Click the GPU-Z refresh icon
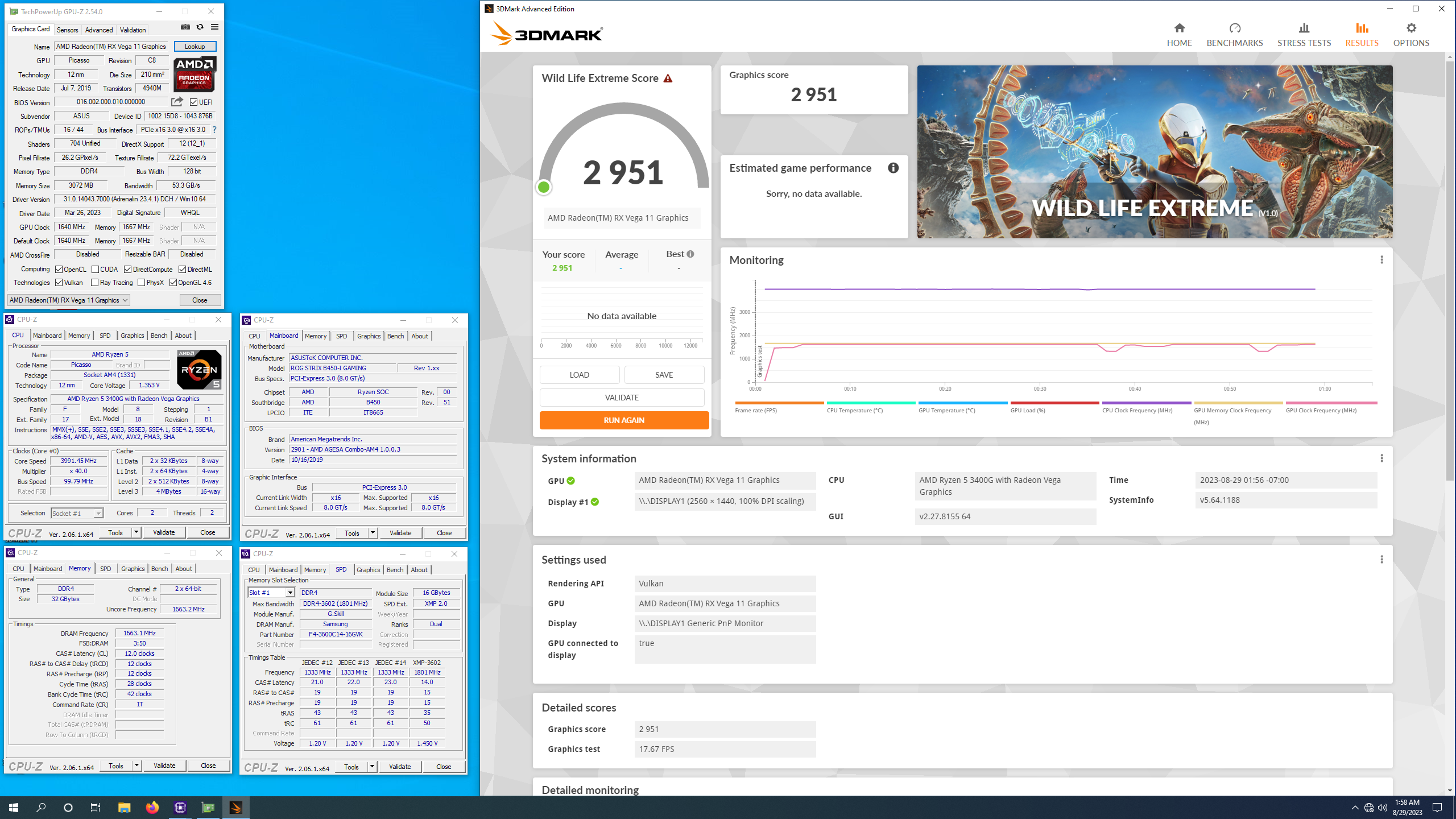 coord(200,27)
